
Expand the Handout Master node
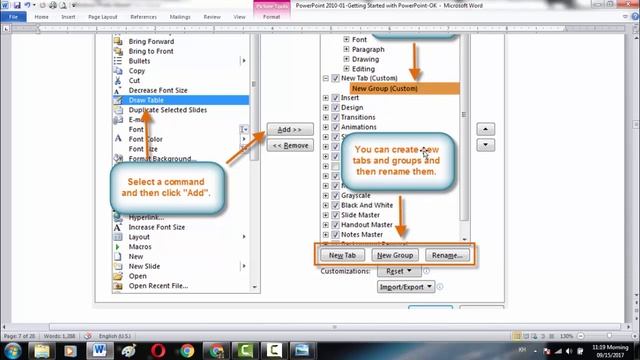[326, 225]
